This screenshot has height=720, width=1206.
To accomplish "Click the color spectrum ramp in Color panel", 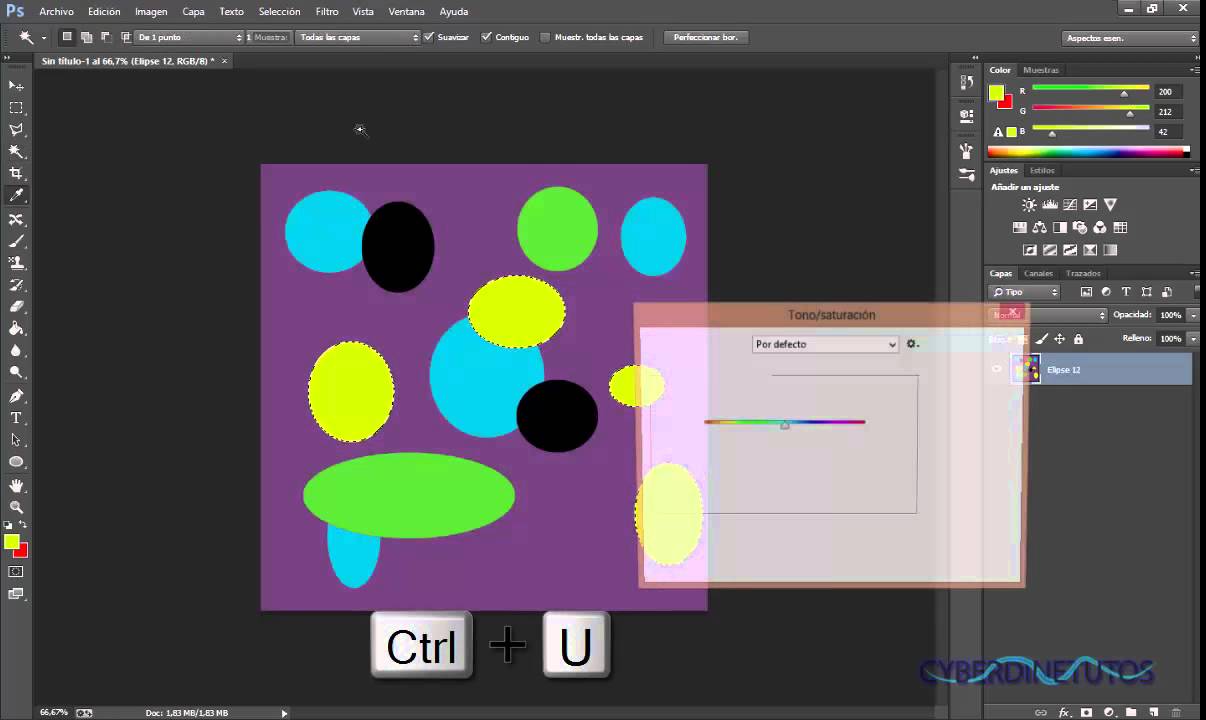I will [1088, 152].
